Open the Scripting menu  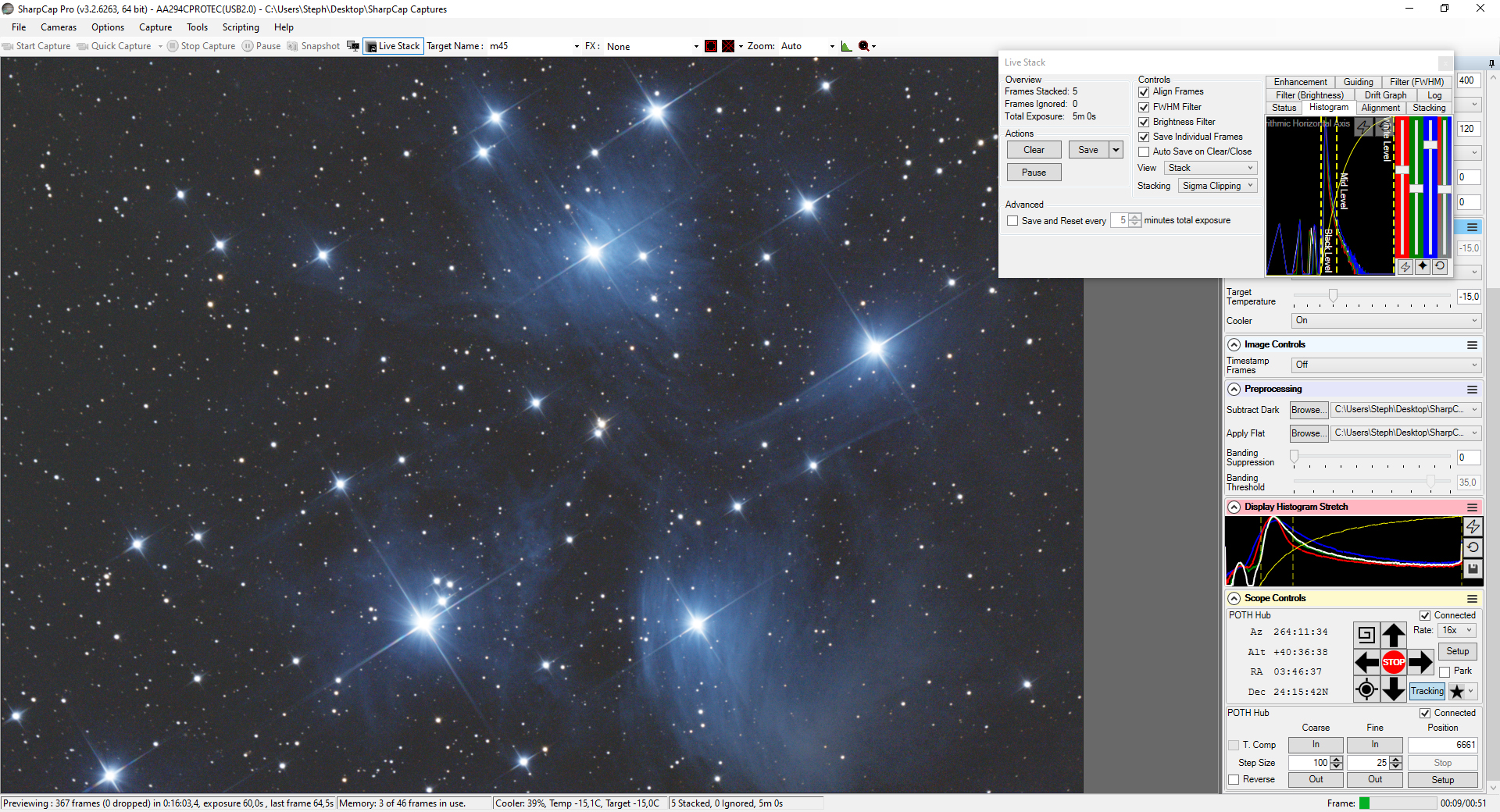coord(241,27)
